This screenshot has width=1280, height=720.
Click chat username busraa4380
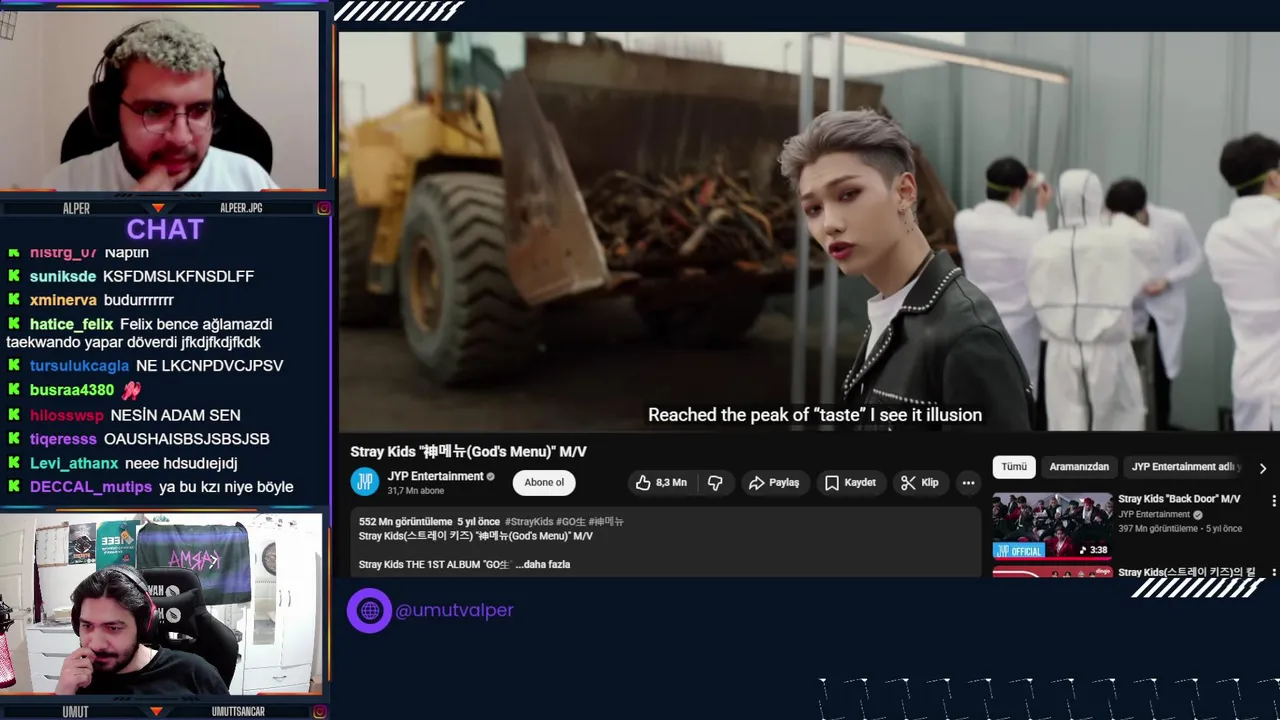click(72, 390)
